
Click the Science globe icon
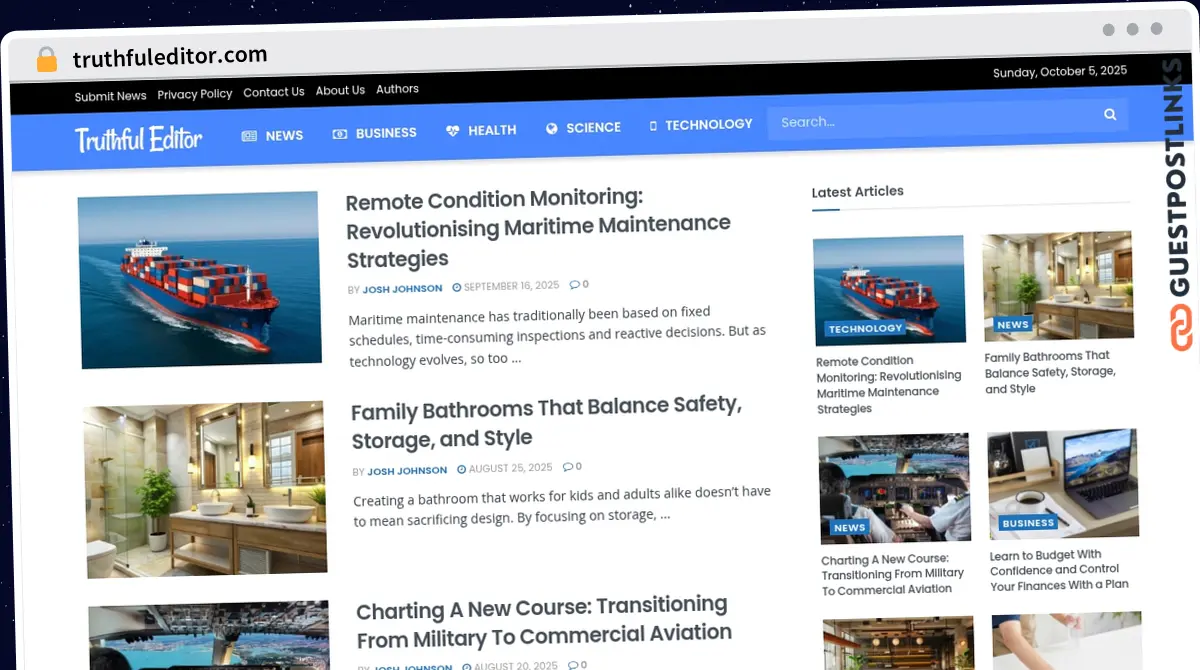point(551,127)
